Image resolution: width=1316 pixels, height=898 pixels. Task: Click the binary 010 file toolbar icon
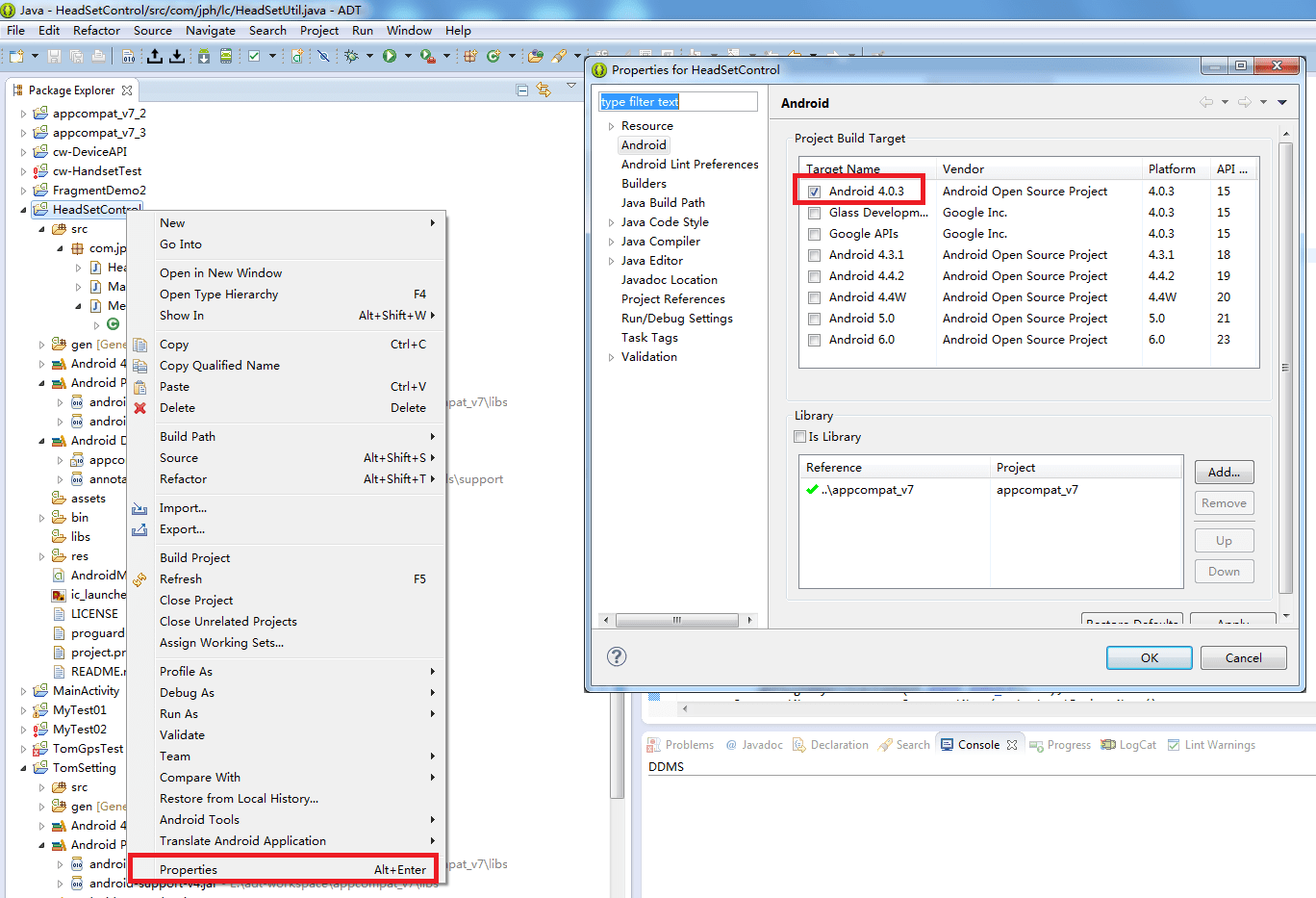click(129, 57)
